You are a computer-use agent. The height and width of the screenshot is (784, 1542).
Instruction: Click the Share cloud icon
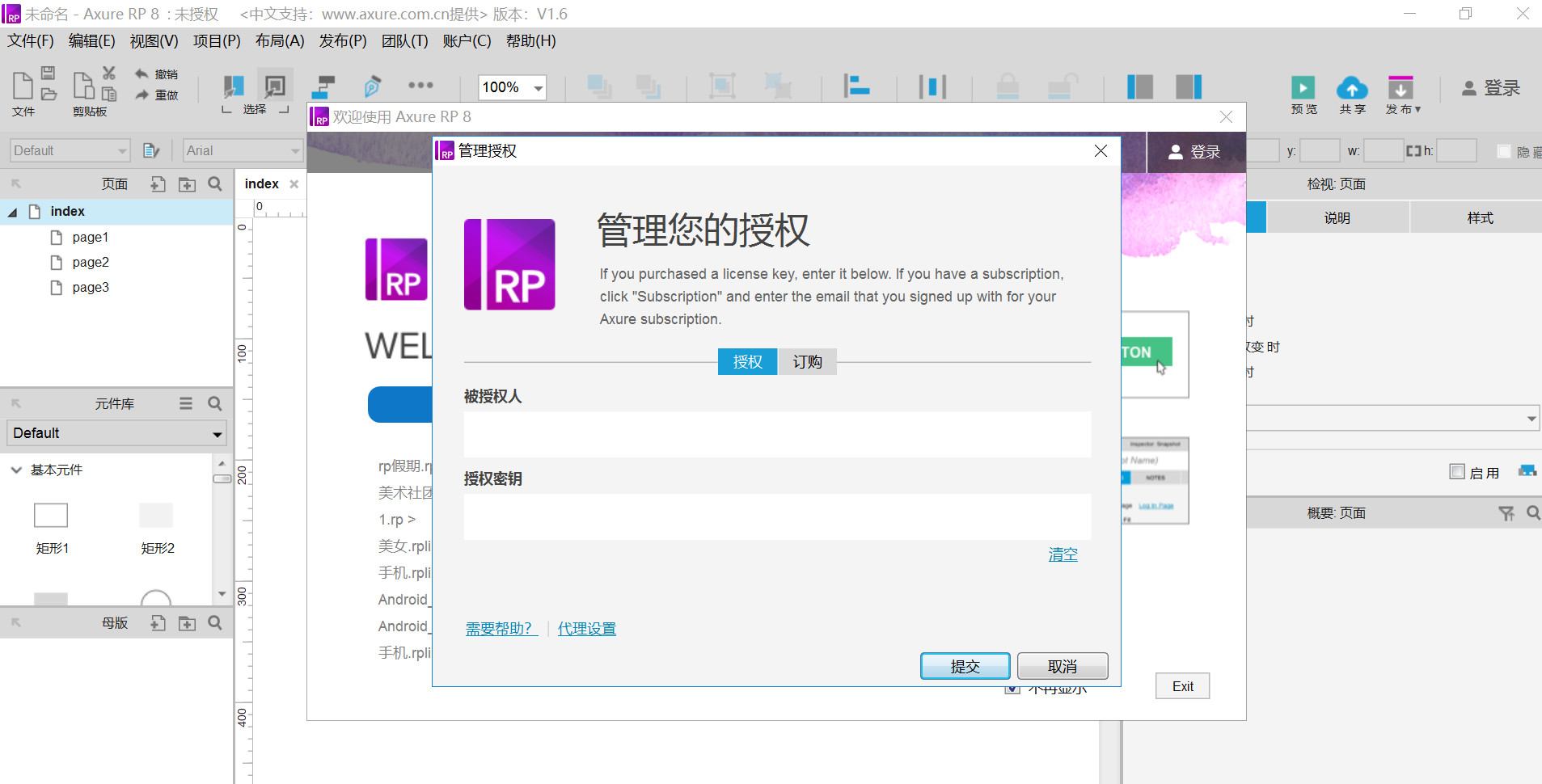pos(1352,87)
